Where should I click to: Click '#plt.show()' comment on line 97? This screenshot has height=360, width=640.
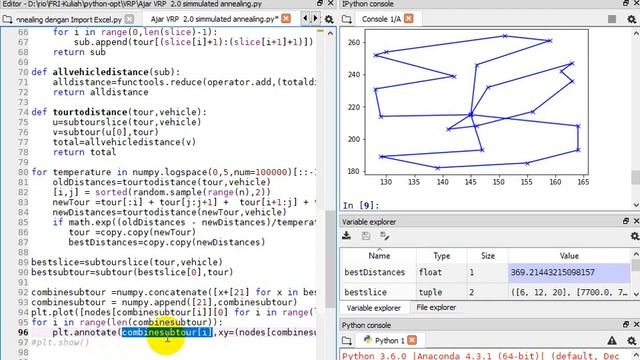(x=60, y=342)
